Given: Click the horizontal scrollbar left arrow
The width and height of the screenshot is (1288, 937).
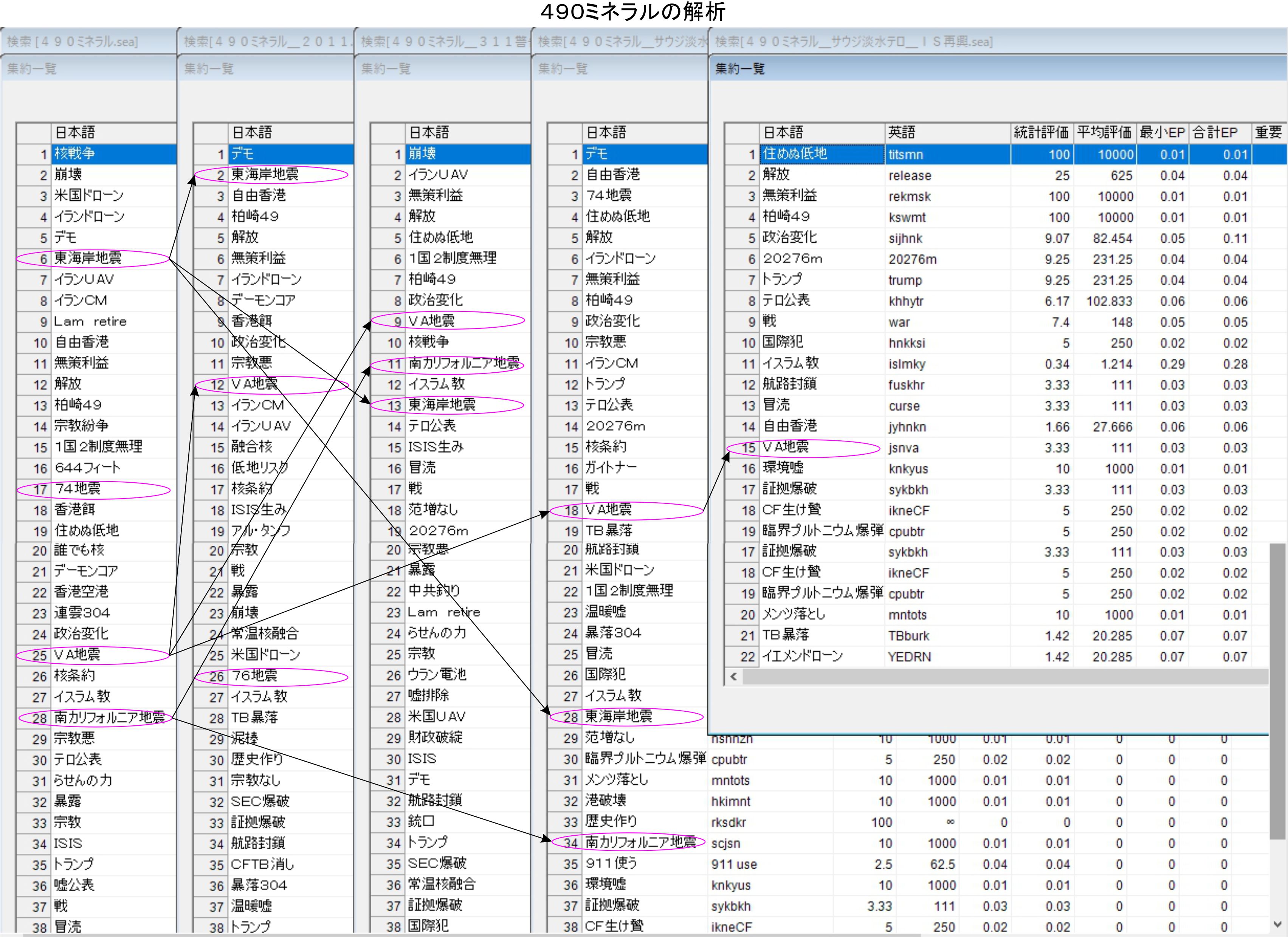Looking at the screenshot, I should coord(734,676).
